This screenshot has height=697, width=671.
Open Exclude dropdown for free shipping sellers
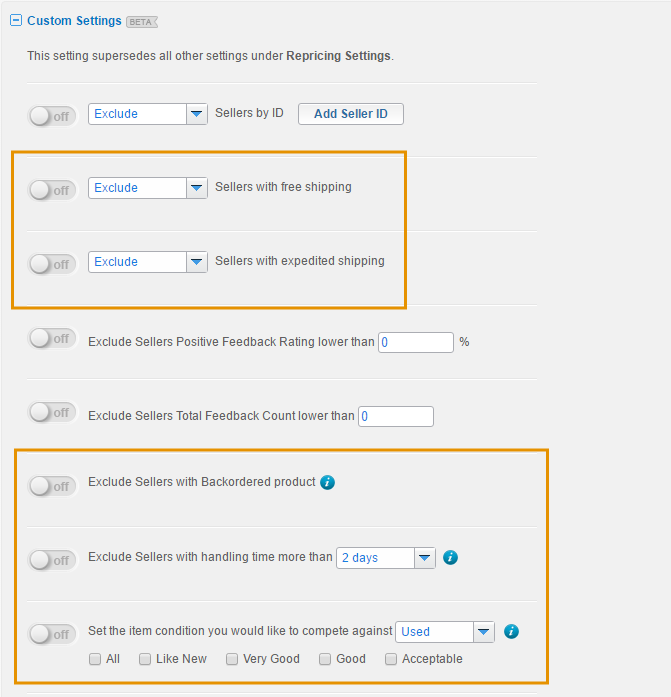(x=148, y=188)
